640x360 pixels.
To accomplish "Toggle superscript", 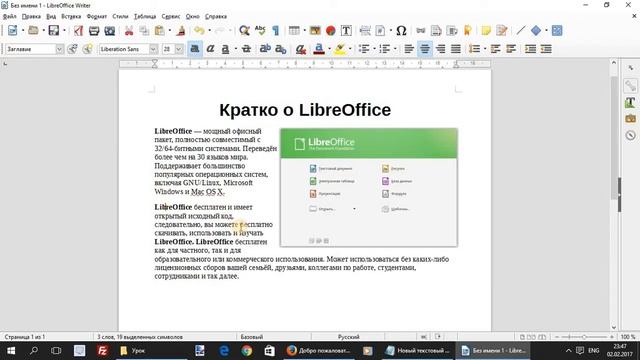I will point(265,49).
